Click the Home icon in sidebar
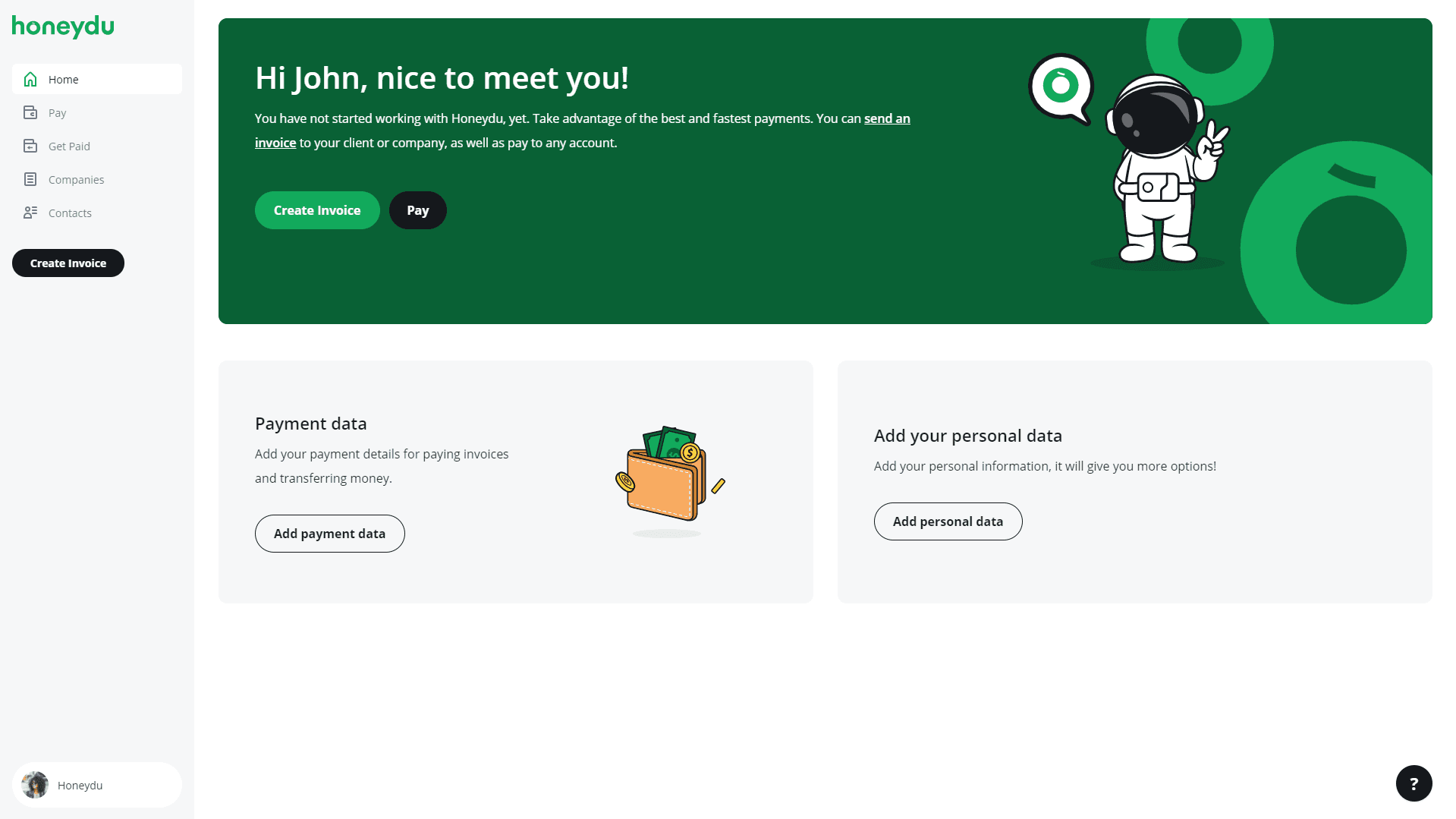 (x=30, y=79)
